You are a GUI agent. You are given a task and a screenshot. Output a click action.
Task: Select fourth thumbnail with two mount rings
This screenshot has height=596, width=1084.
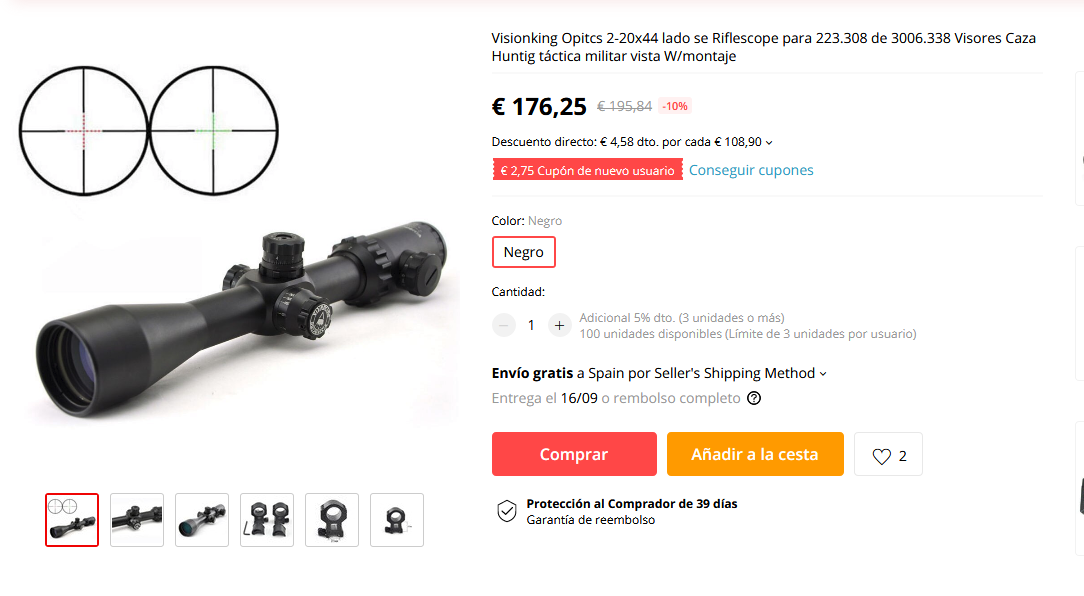267,520
